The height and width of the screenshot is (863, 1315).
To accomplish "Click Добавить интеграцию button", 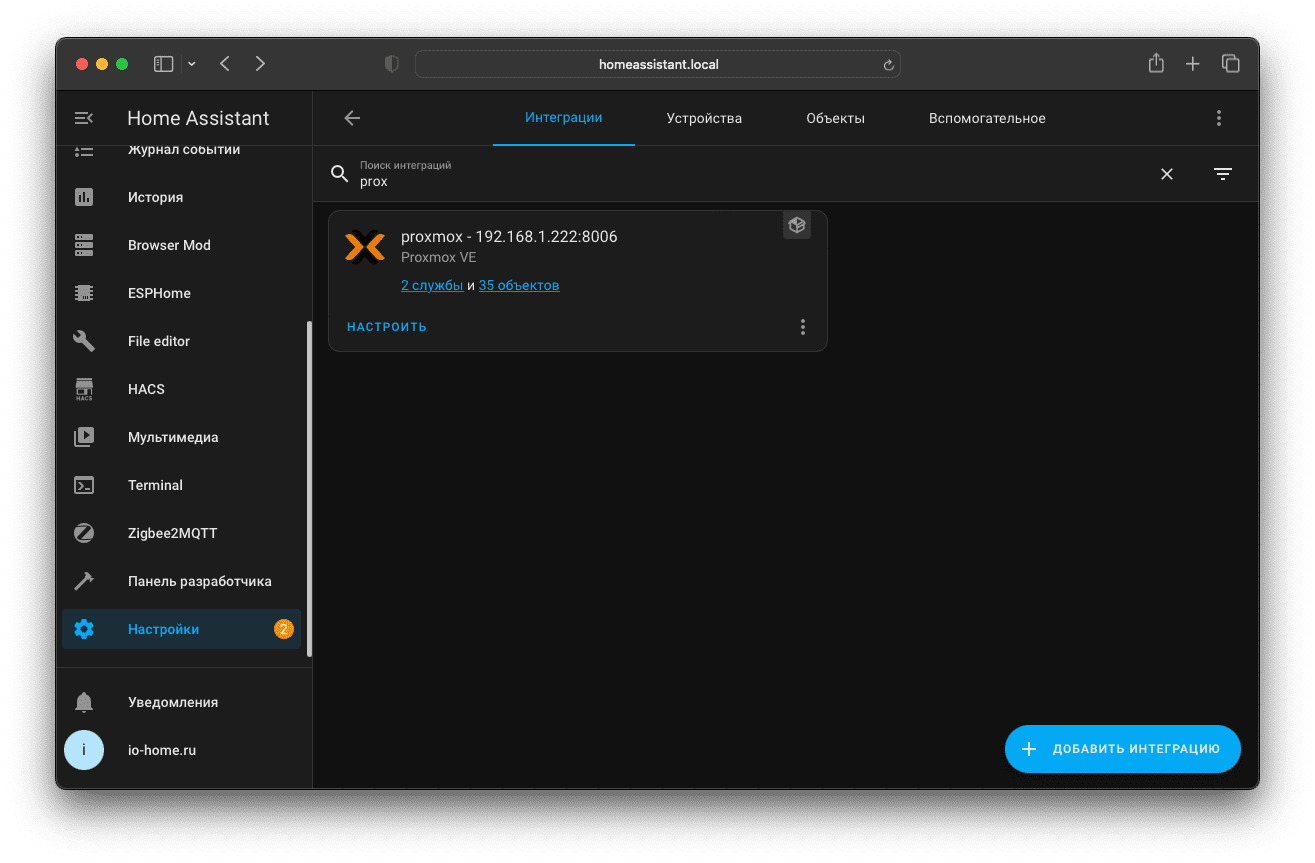I will pos(1122,749).
